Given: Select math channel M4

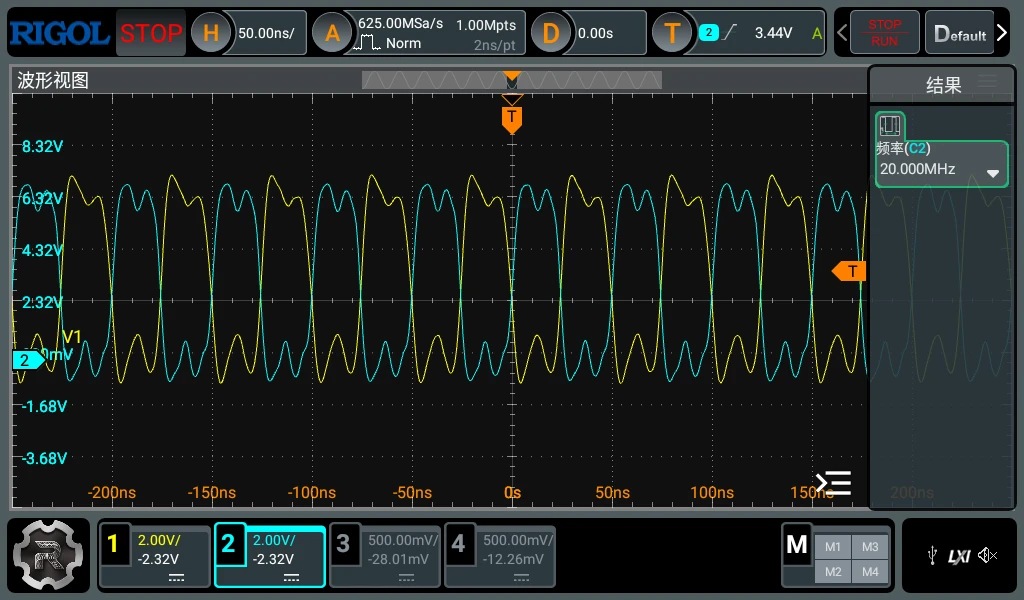Looking at the screenshot, I should [870, 572].
